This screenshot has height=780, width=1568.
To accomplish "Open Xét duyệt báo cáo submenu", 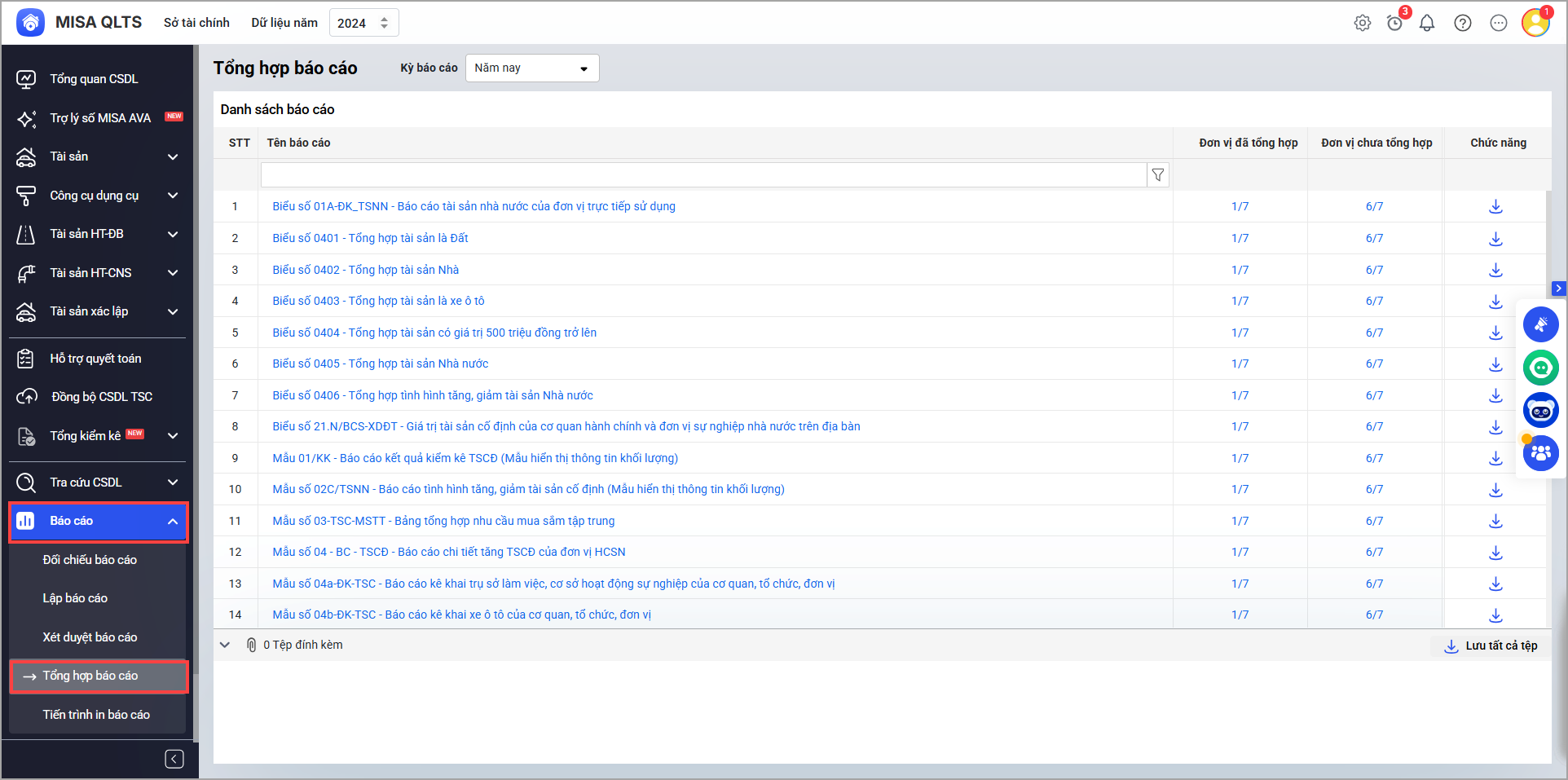I will 90,637.
